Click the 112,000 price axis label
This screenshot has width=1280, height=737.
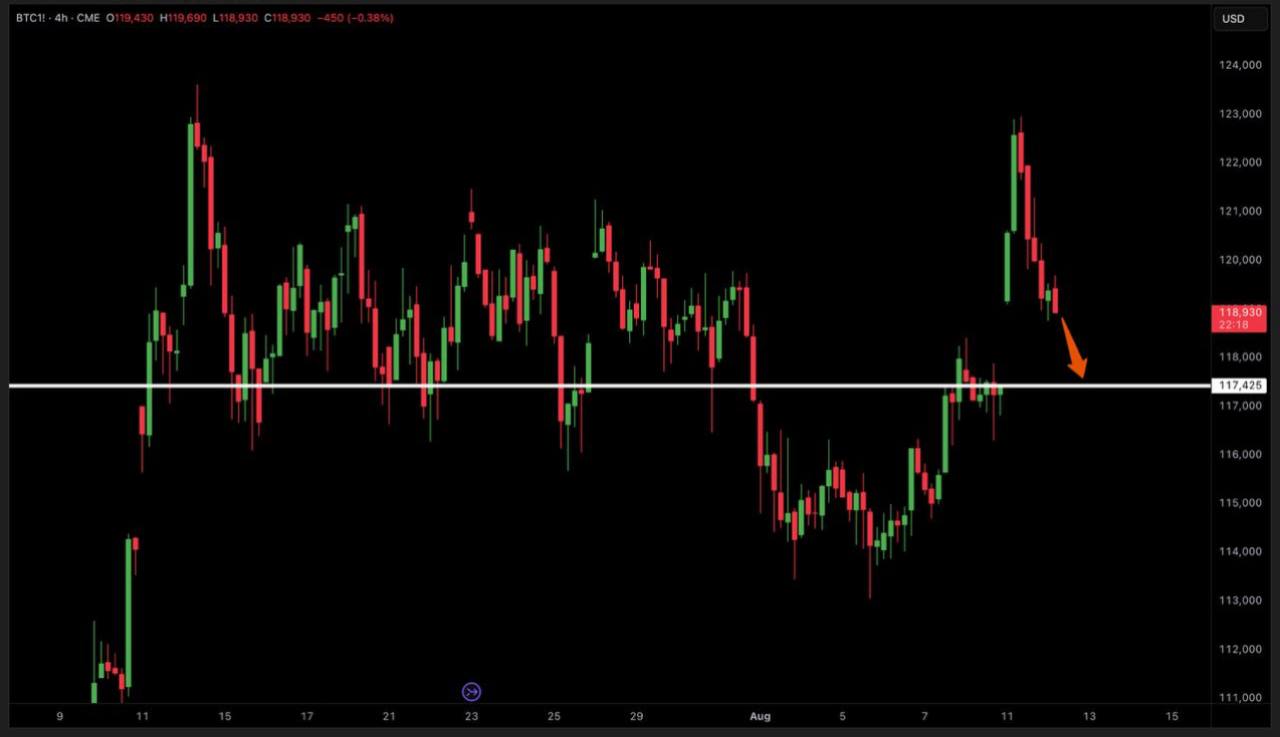tap(1240, 649)
